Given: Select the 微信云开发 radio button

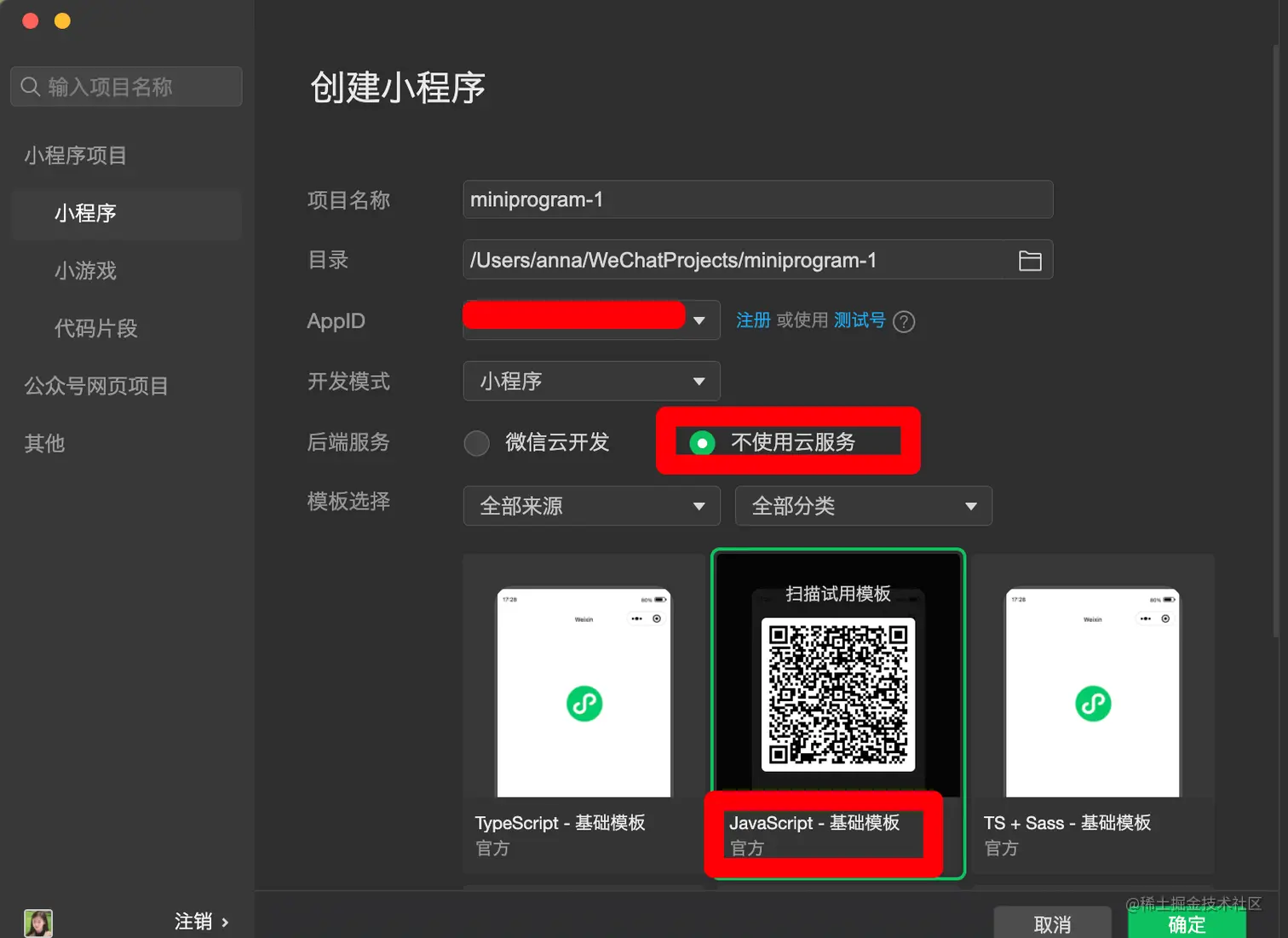Looking at the screenshot, I should point(476,443).
